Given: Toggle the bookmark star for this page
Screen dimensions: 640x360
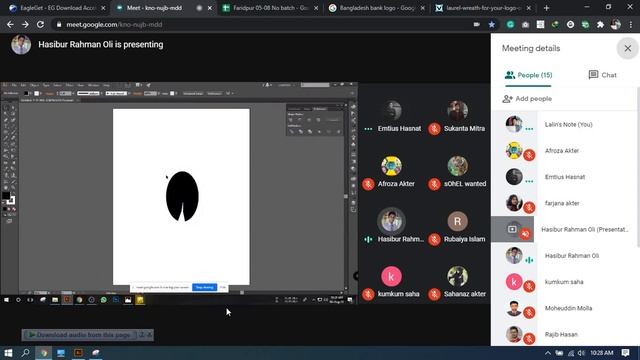Looking at the screenshot, I should [492, 24].
